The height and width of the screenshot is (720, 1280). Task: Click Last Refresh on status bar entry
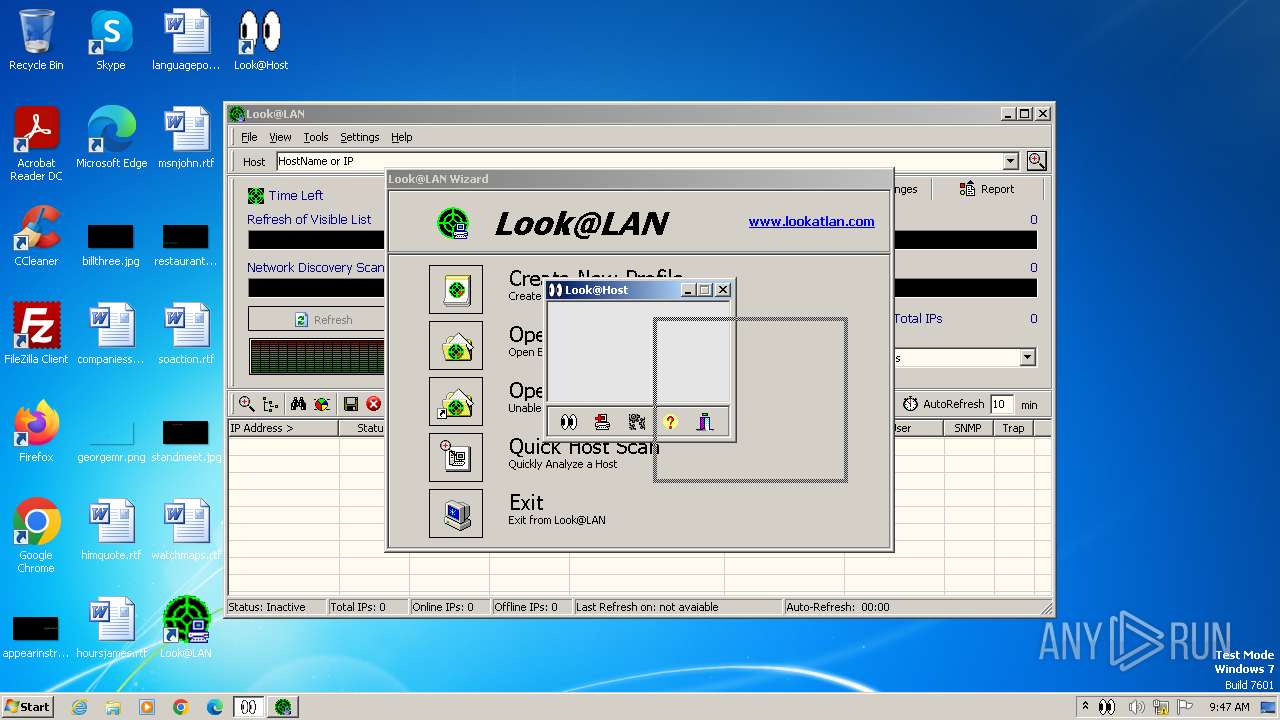[x=677, y=607]
